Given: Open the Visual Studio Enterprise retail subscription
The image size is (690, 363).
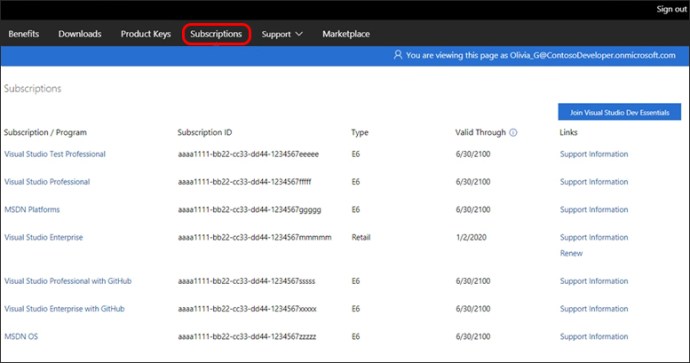Looking at the screenshot, I should (x=44, y=237).
